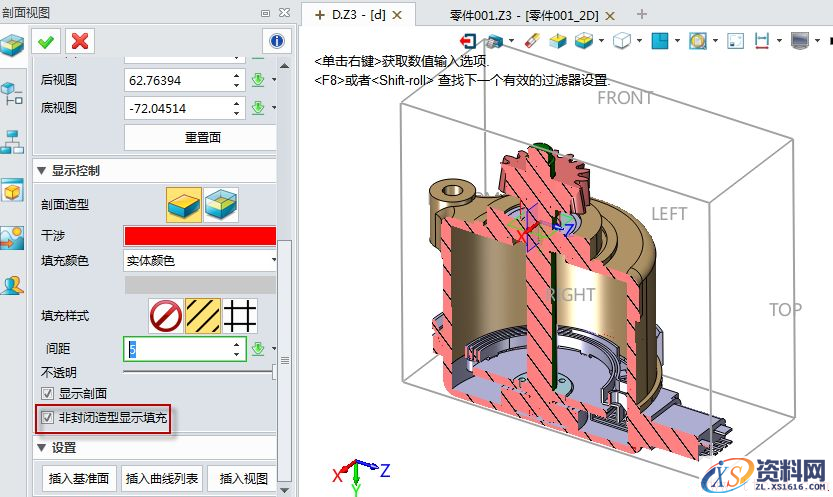The image size is (833, 497).
Task: Click the blue square view icon
Action: coord(659,41)
